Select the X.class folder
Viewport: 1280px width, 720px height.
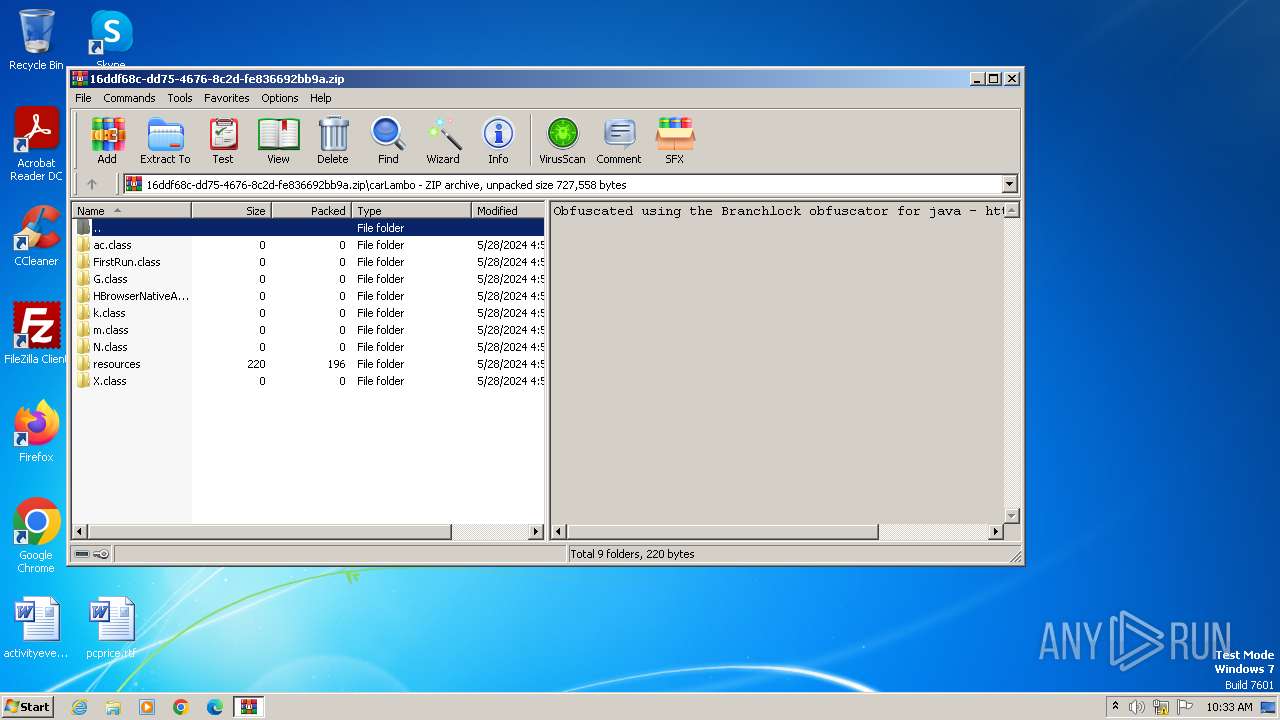point(309,381)
